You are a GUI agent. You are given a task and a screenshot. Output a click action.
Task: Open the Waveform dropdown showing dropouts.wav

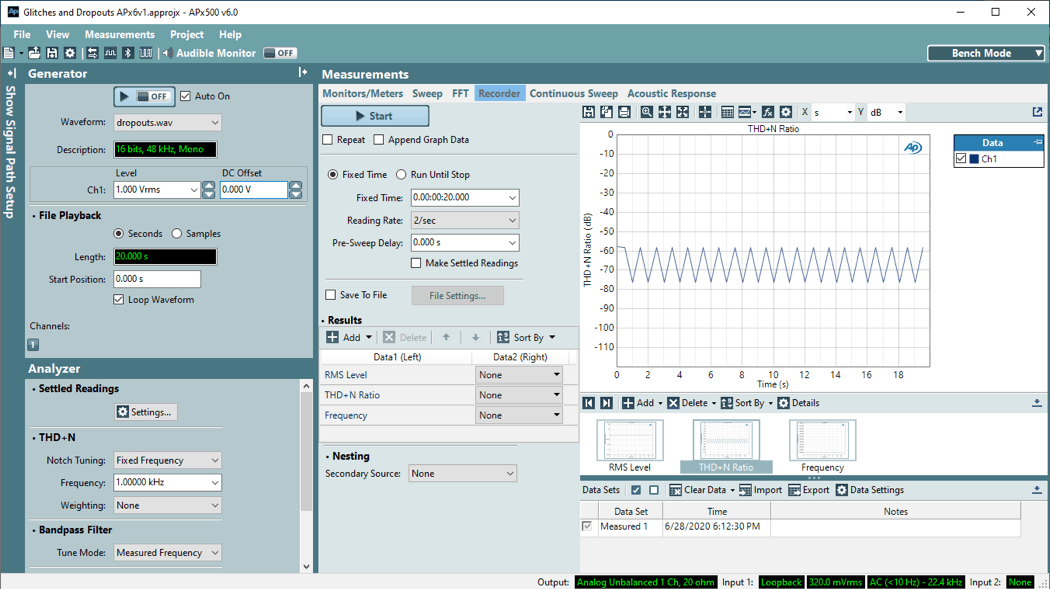(167, 123)
